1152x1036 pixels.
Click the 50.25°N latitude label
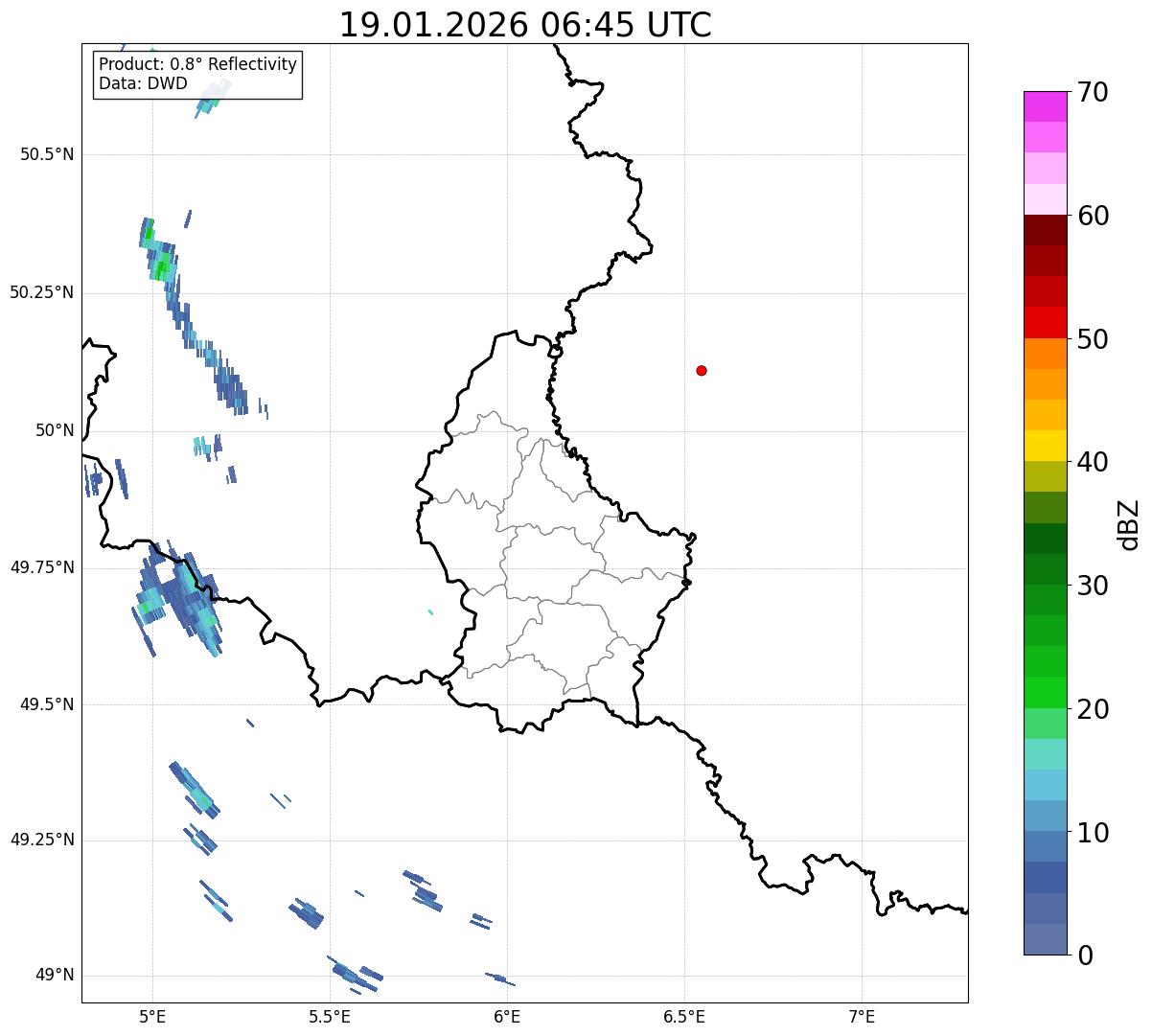(x=42, y=292)
